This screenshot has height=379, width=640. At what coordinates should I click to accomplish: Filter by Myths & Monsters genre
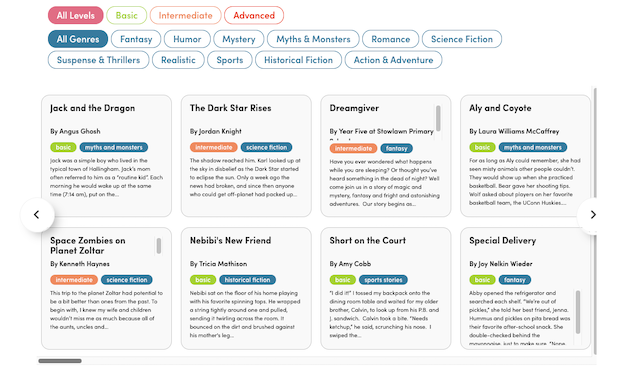[313, 39]
